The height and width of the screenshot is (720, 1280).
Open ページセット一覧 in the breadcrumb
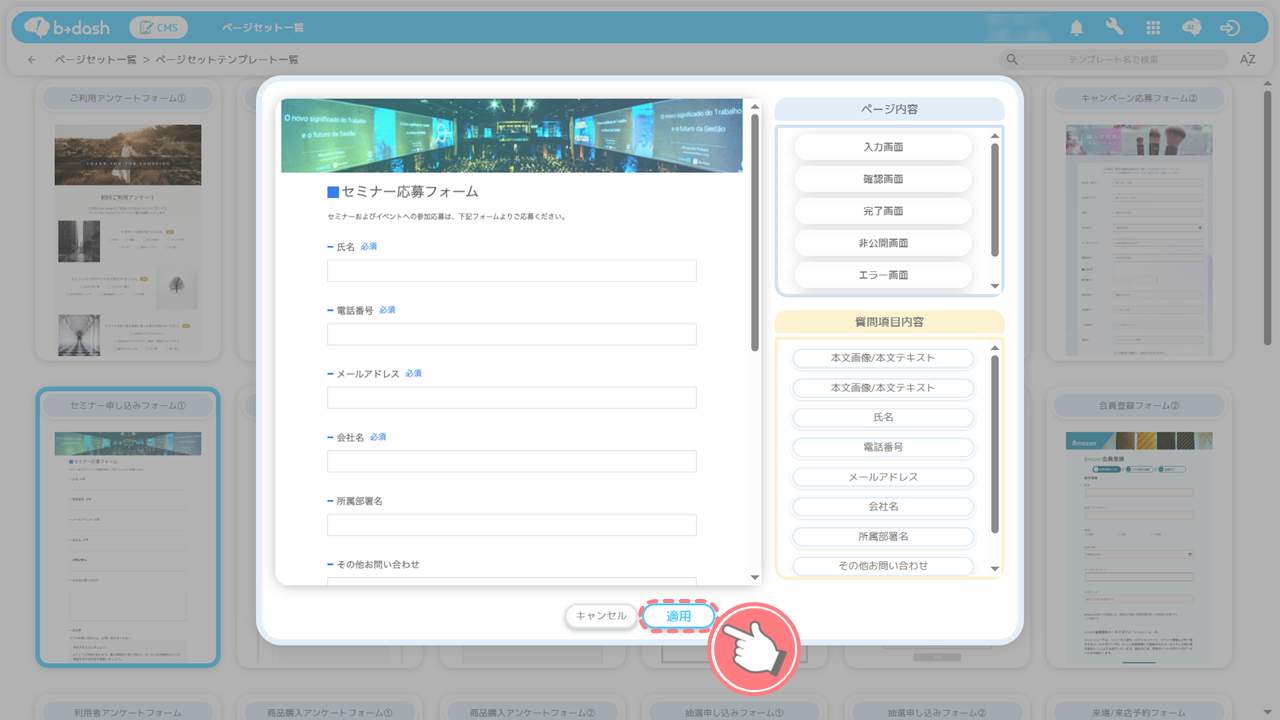[x=95, y=60]
